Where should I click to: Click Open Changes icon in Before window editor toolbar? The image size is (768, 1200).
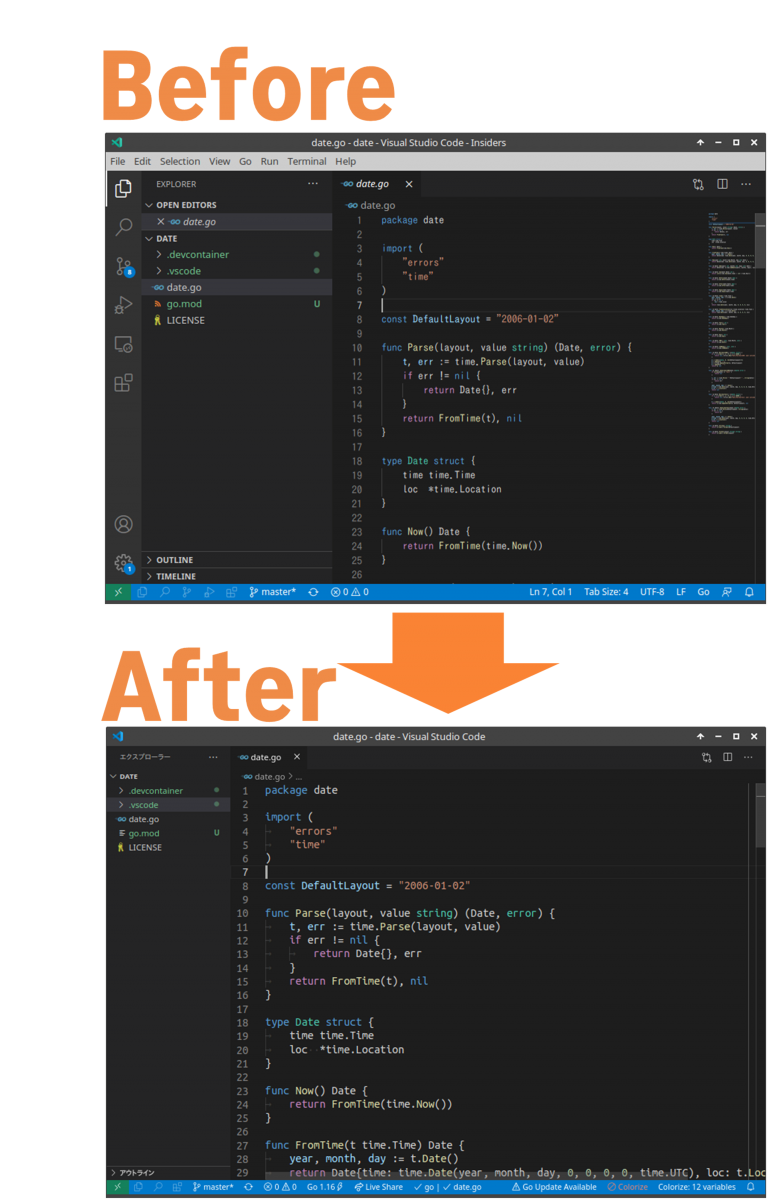[x=698, y=184]
